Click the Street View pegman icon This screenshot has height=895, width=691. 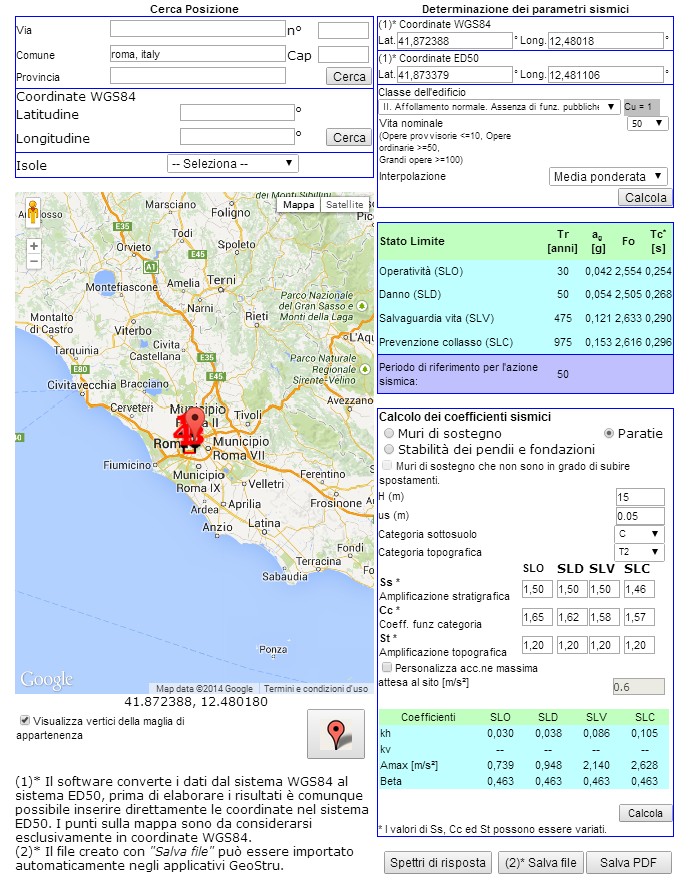33,212
